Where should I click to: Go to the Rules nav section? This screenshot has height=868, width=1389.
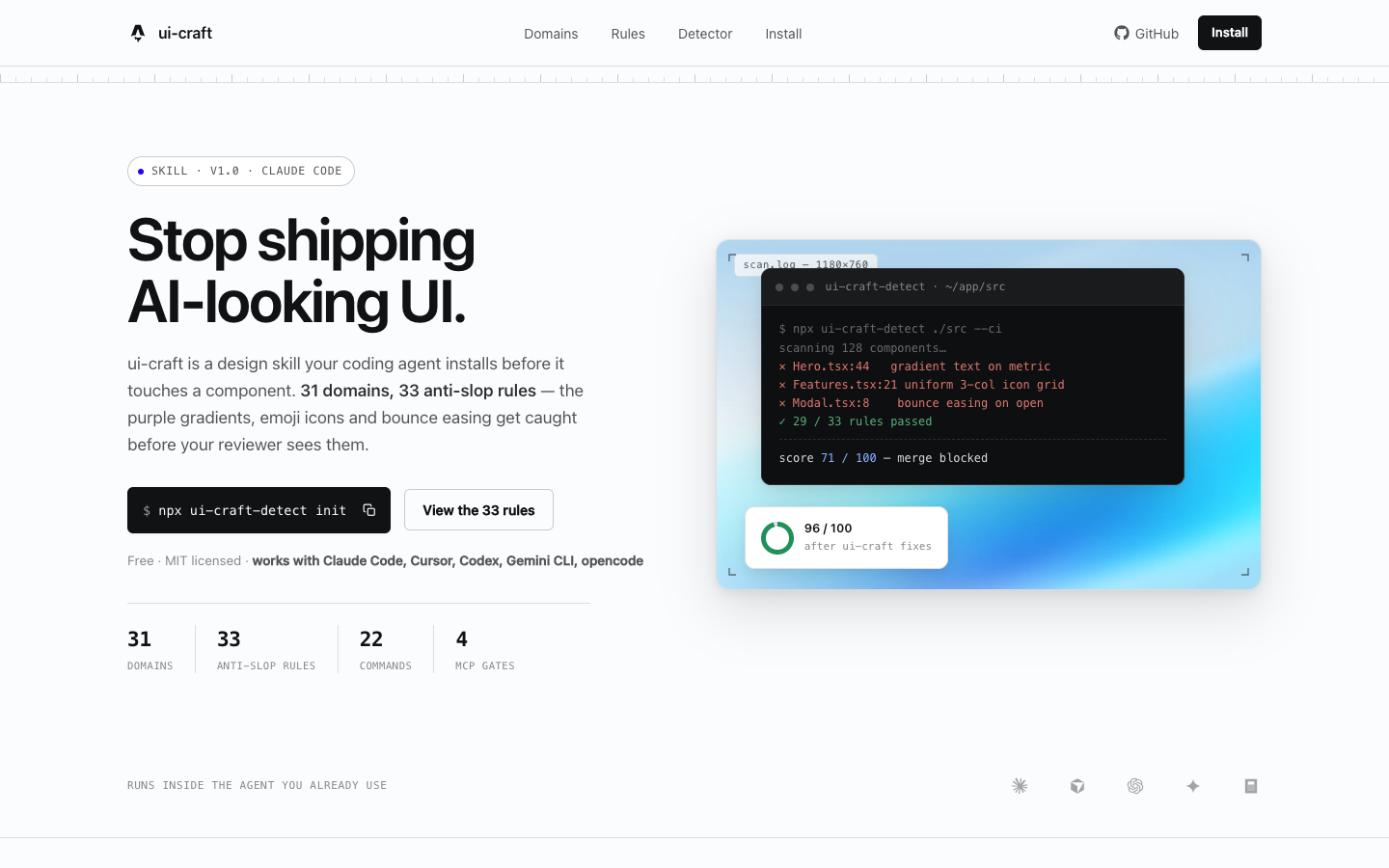628,34
